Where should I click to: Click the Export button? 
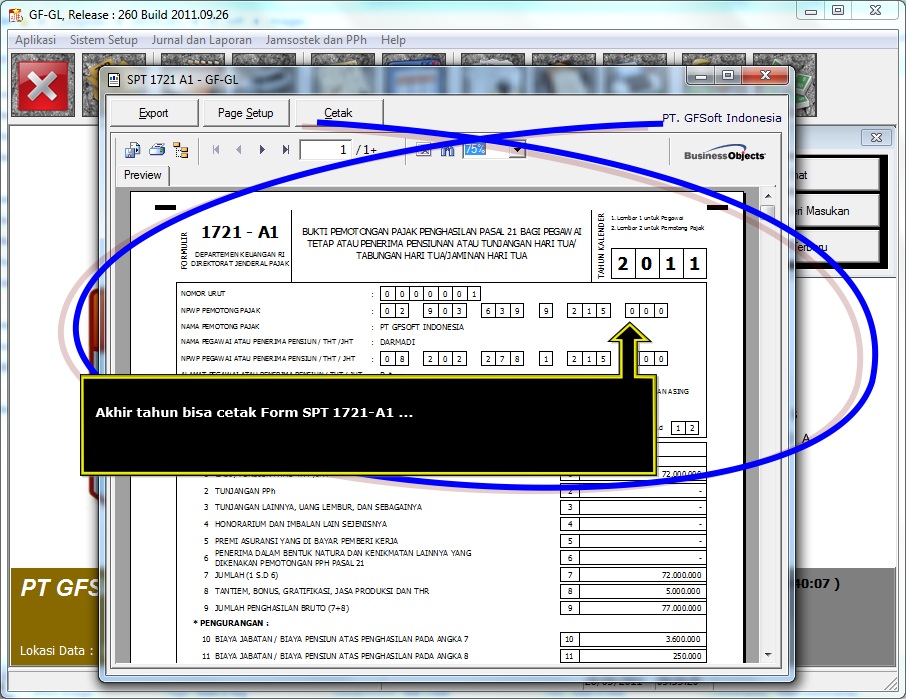pos(154,113)
